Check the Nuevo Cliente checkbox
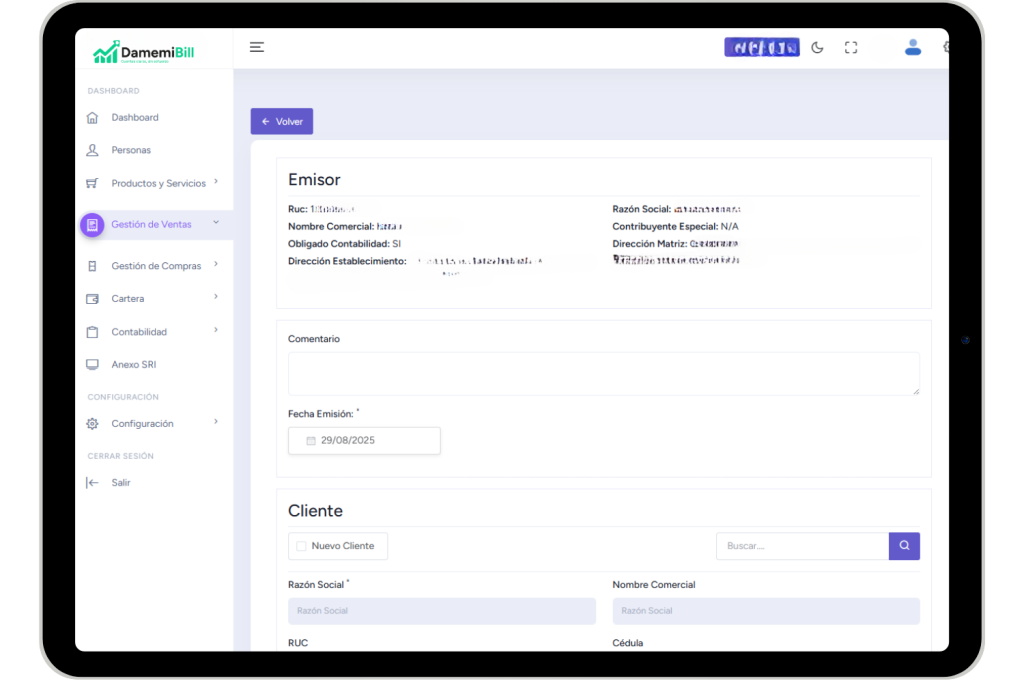 [x=302, y=546]
